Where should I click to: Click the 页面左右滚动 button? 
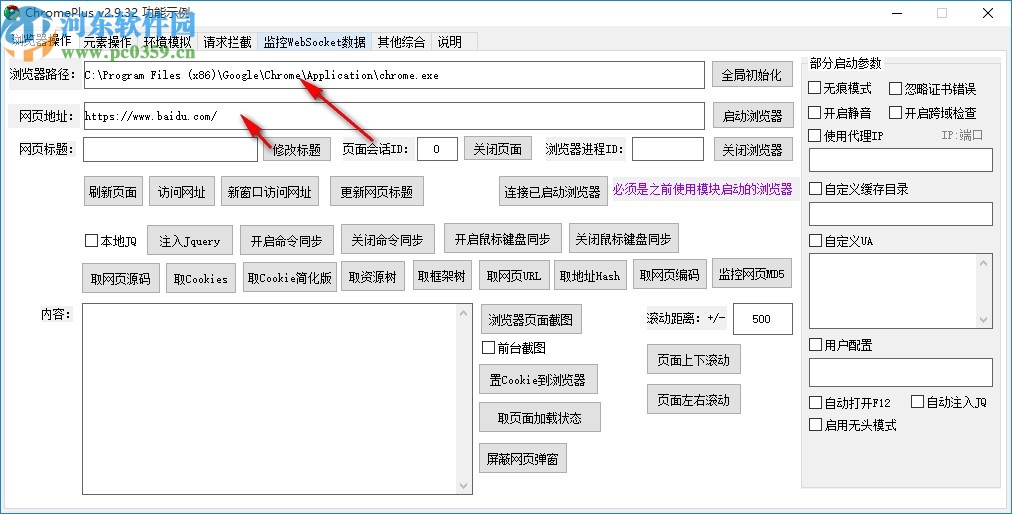coord(694,400)
